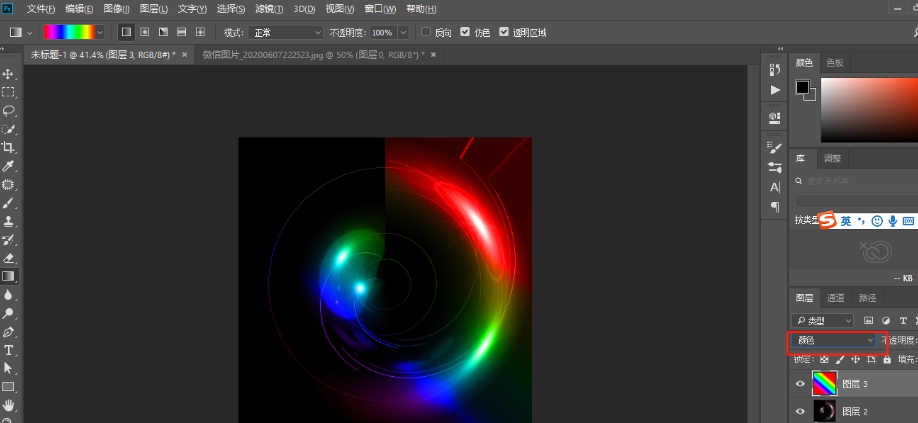Open the 滤镜 (Filter) menu

coord(269,8)
